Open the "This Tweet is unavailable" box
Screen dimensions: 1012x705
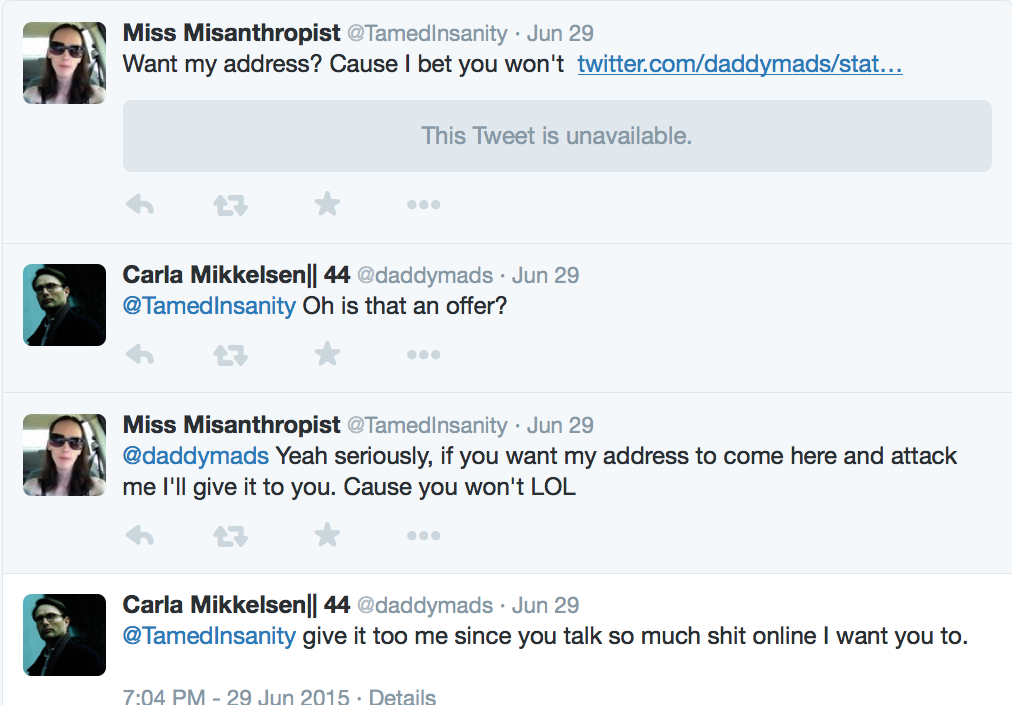click(x=557, y=136)
